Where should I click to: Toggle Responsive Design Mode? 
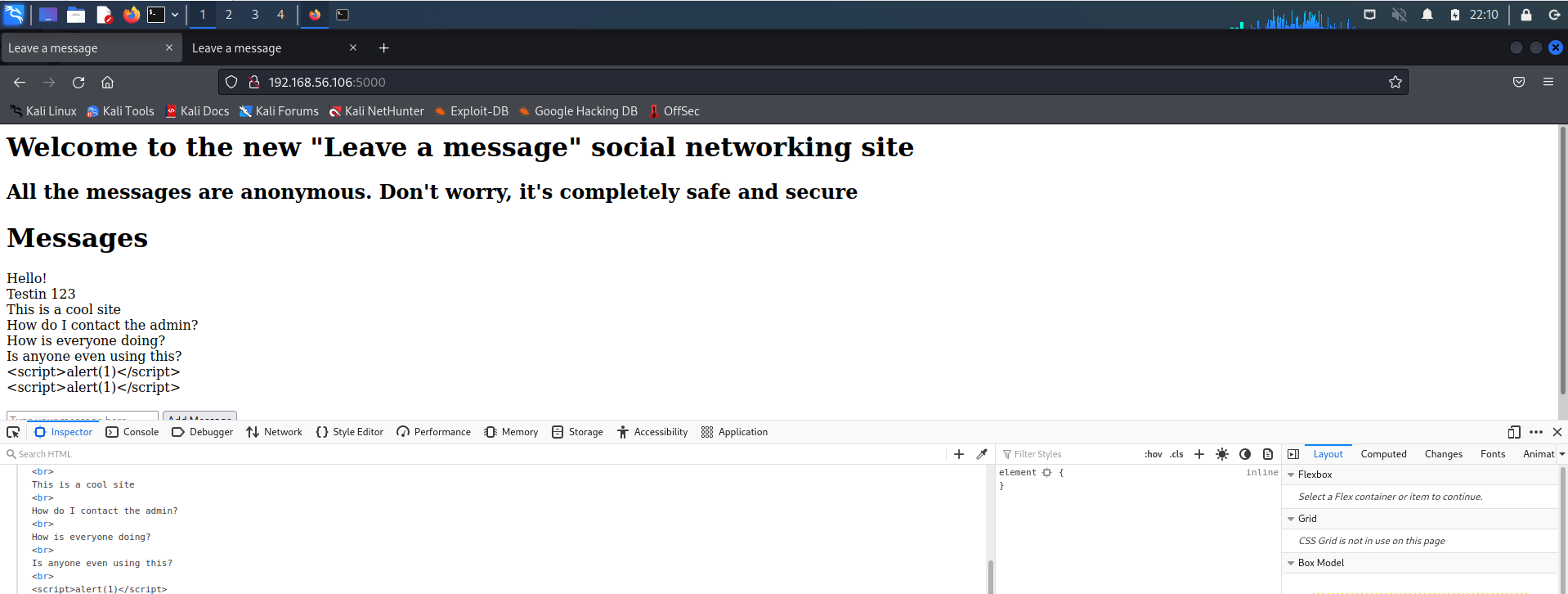(1514, 432)
